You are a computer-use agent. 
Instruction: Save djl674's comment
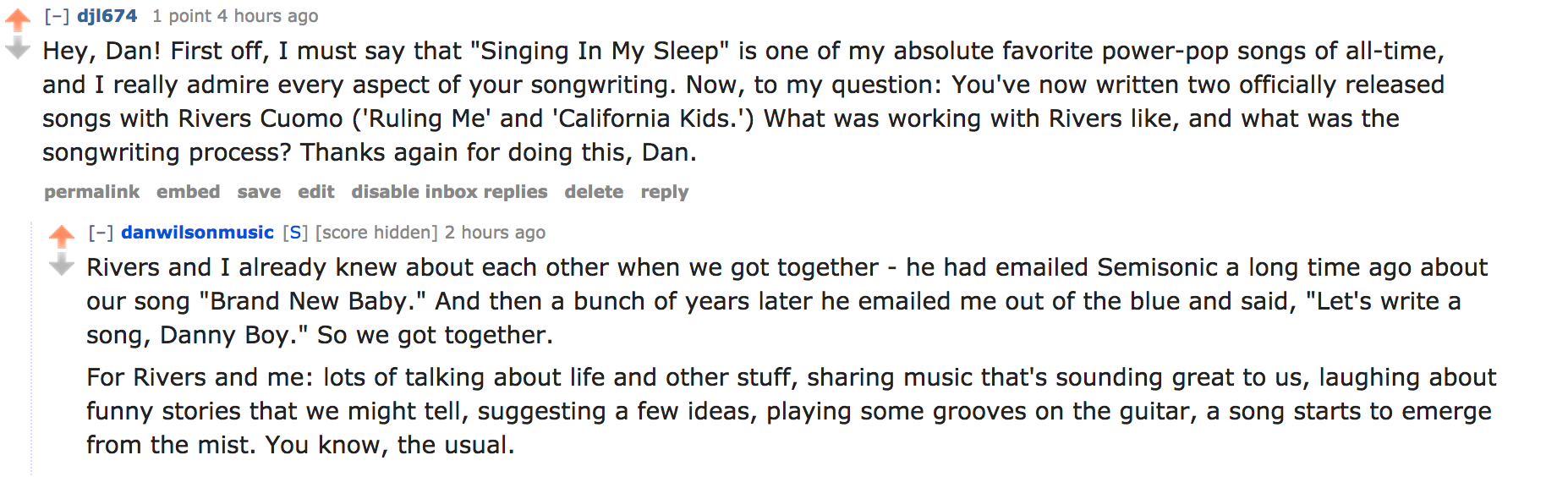click(259, 192)
